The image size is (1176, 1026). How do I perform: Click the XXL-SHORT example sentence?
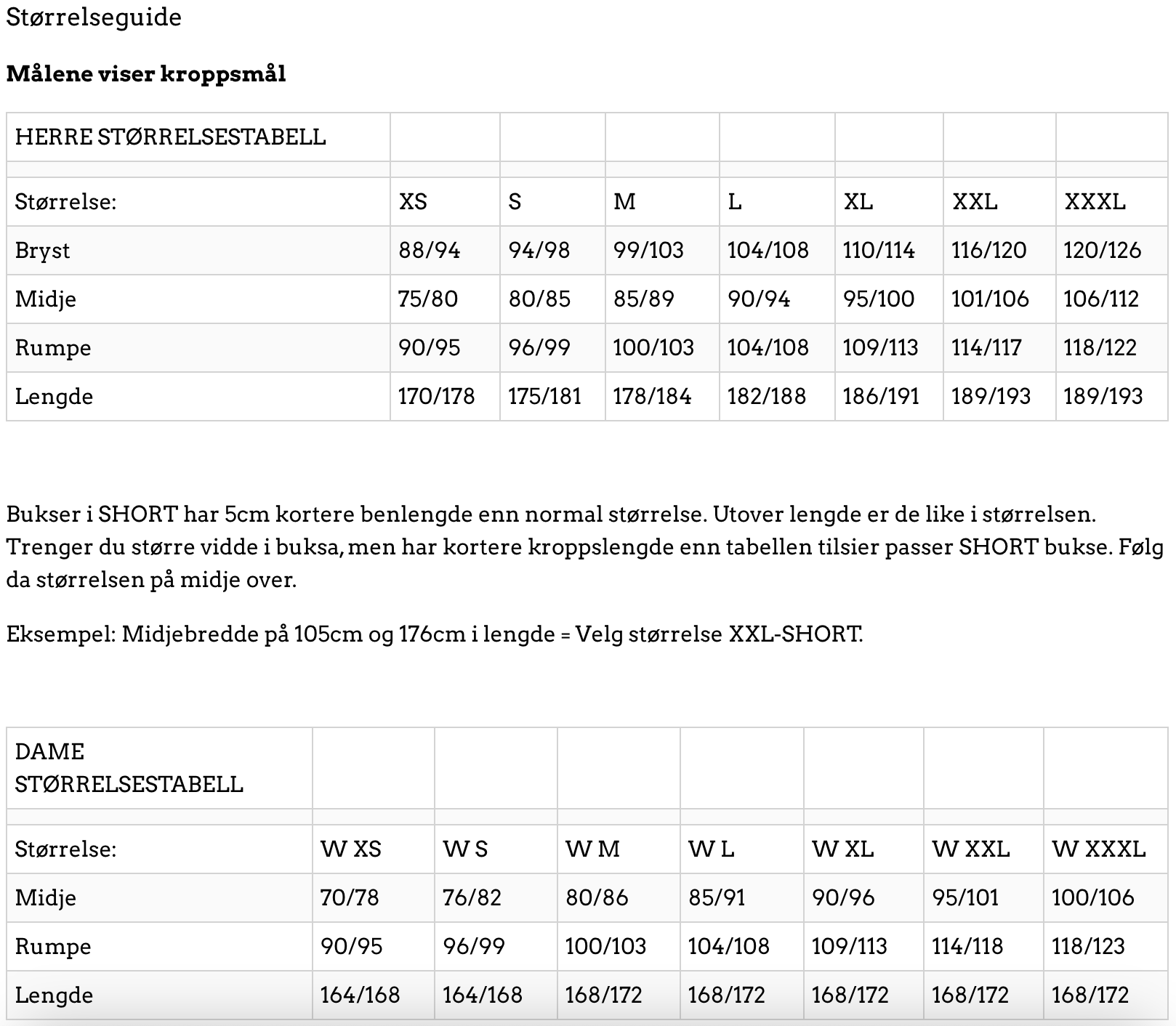[x=435, y=634]
